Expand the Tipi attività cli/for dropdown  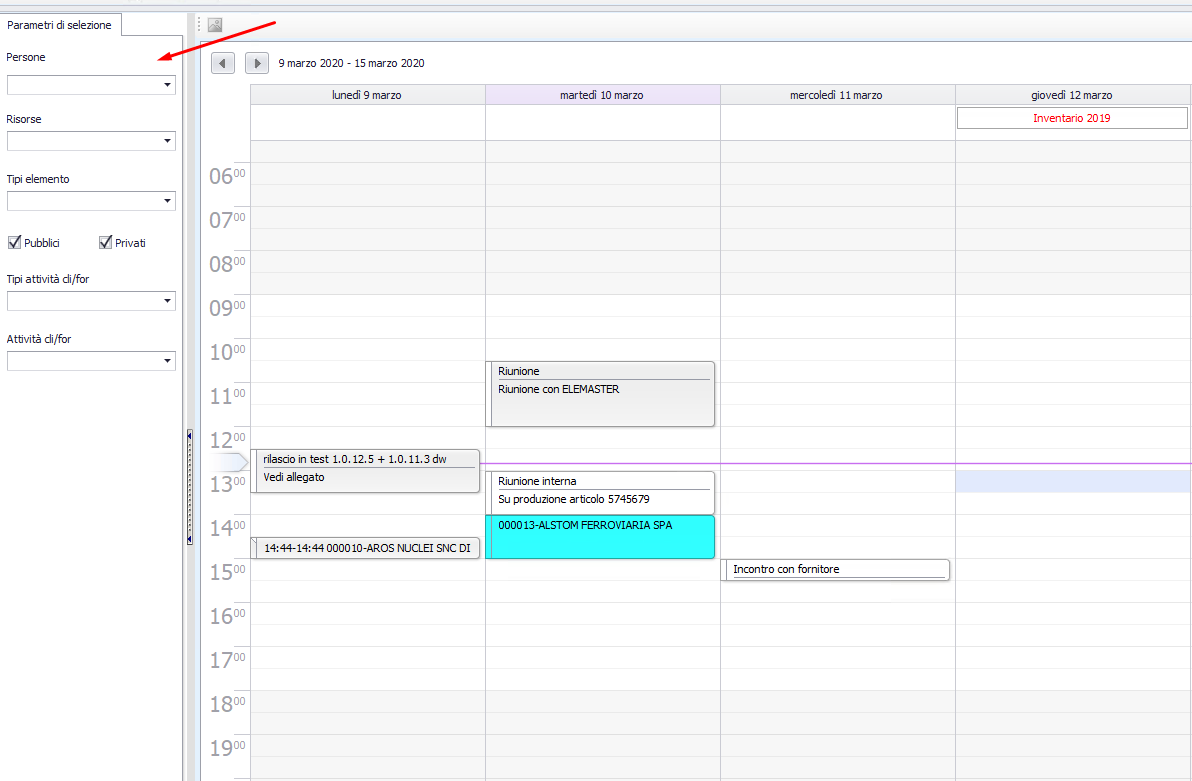167,301
